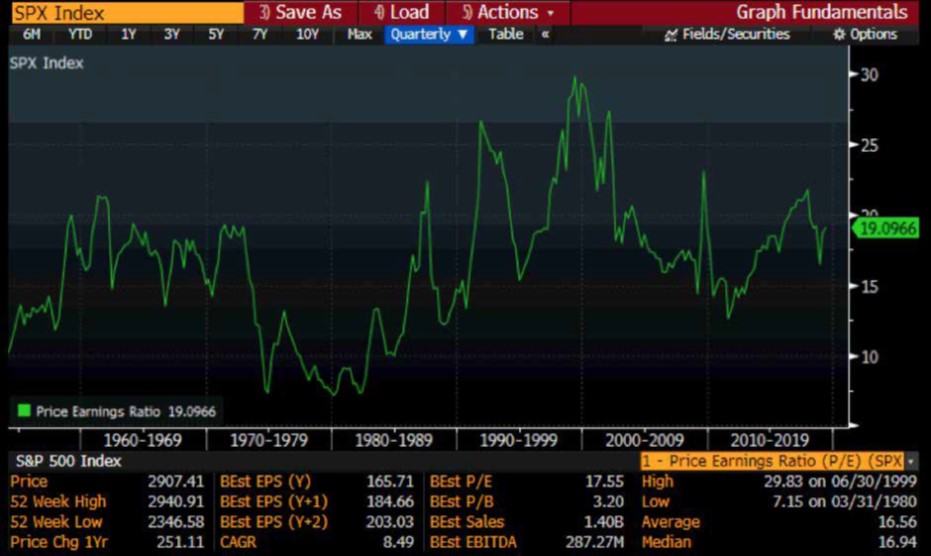Image resolution: width=931 pixels, height=556 pixels.
Task: Open the Options gear icon
Action: [x=839, y=35]
